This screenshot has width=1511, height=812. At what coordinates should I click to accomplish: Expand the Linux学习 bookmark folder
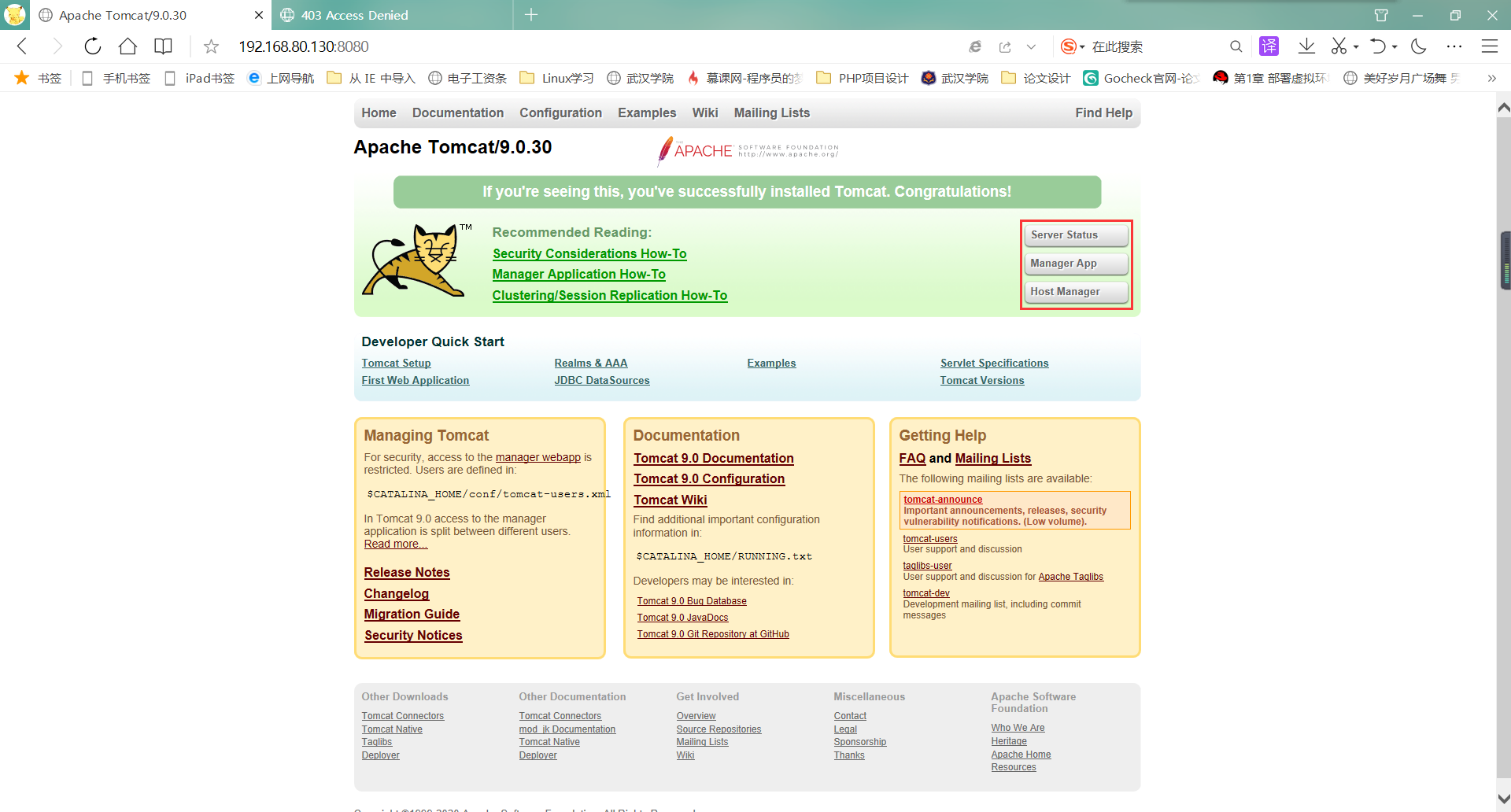[557, 78]
